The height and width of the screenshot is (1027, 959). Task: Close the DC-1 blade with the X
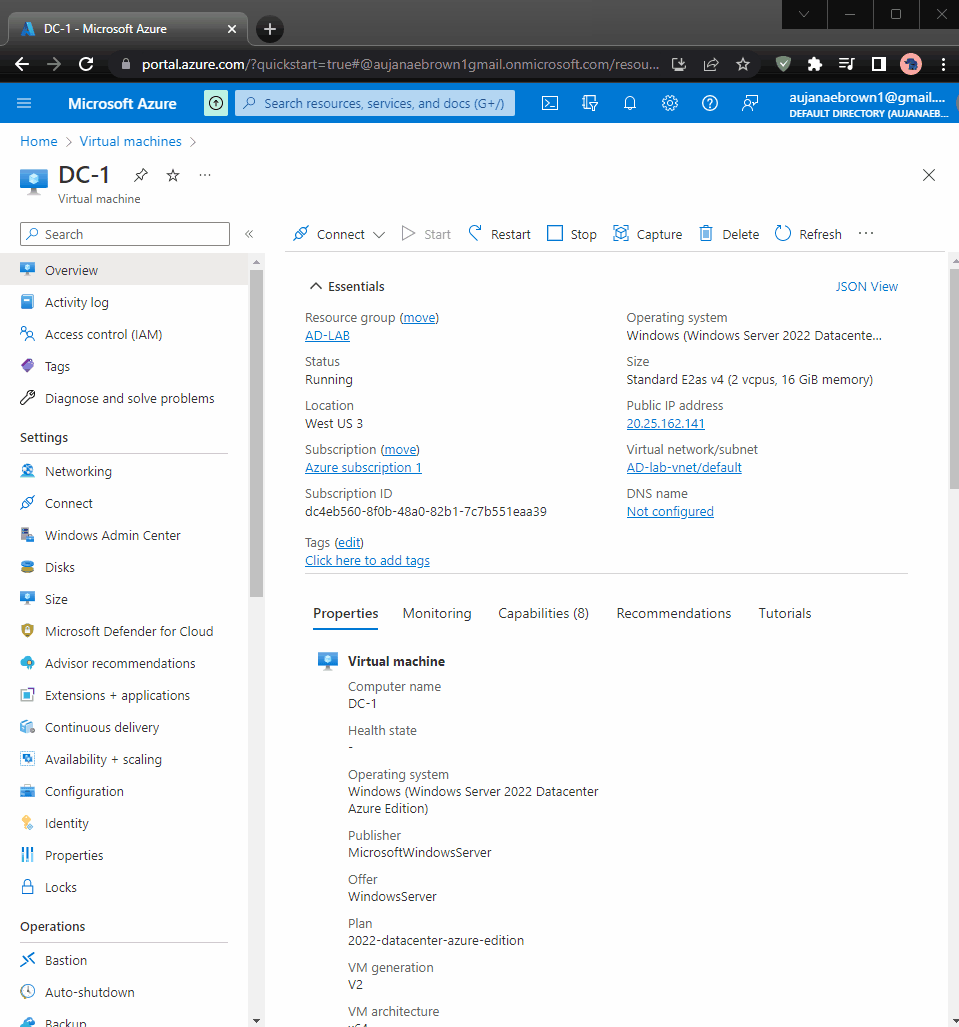(x=928, y=175)
